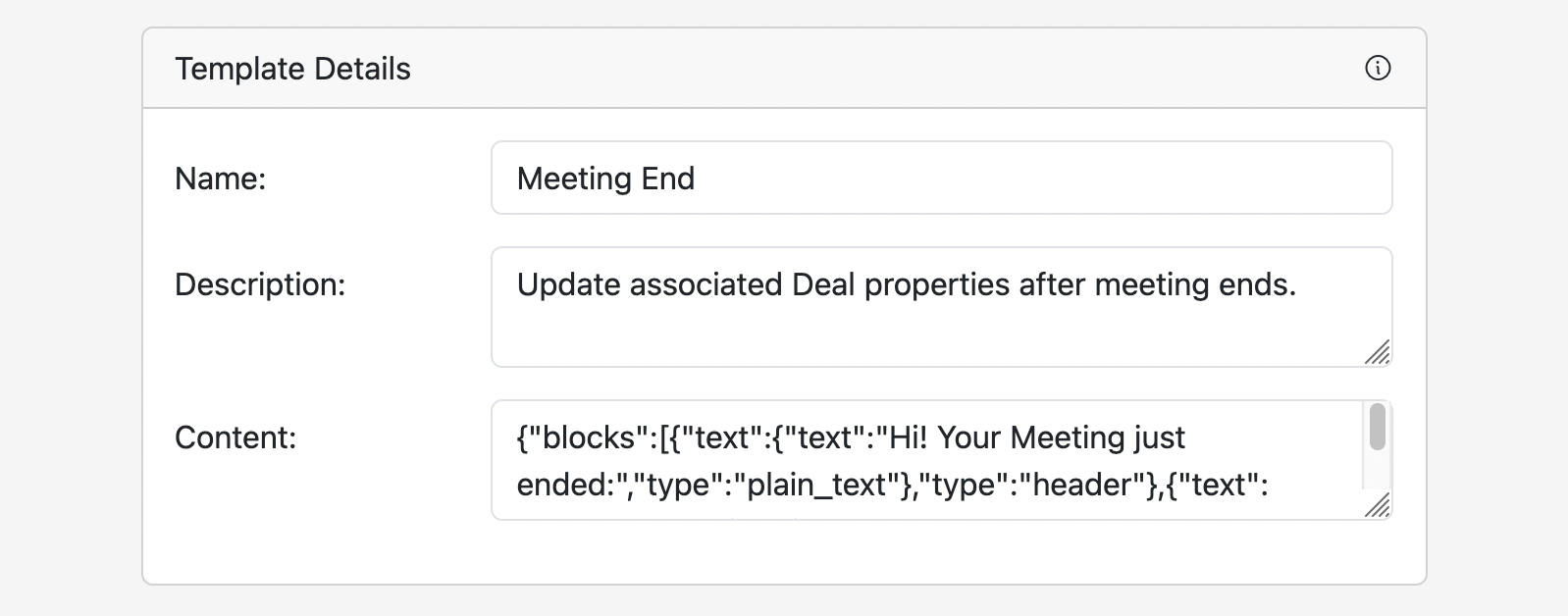This screenshot has width=1568, height=616.
Task: Click the scrollbar track below the thumb
Action: coord(1377,472)
